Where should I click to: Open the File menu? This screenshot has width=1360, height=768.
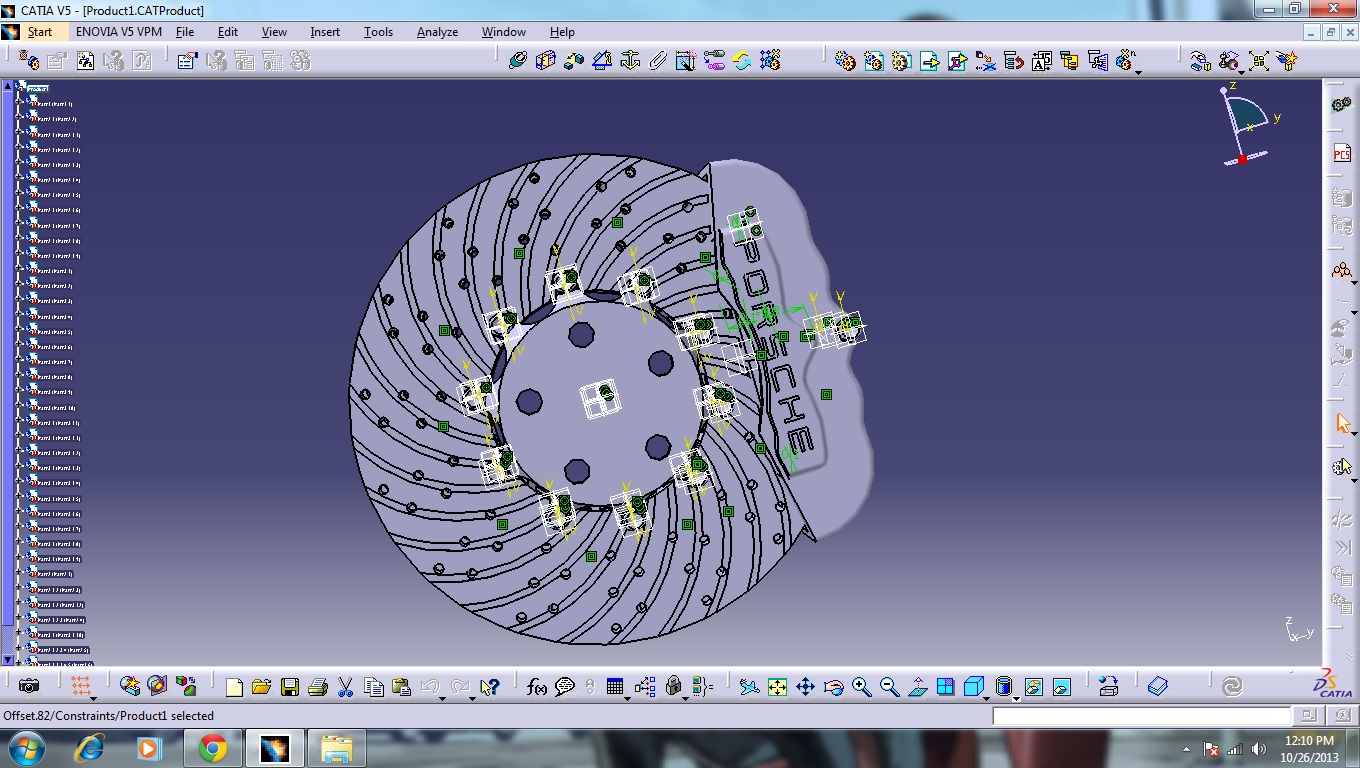point(185,32)
